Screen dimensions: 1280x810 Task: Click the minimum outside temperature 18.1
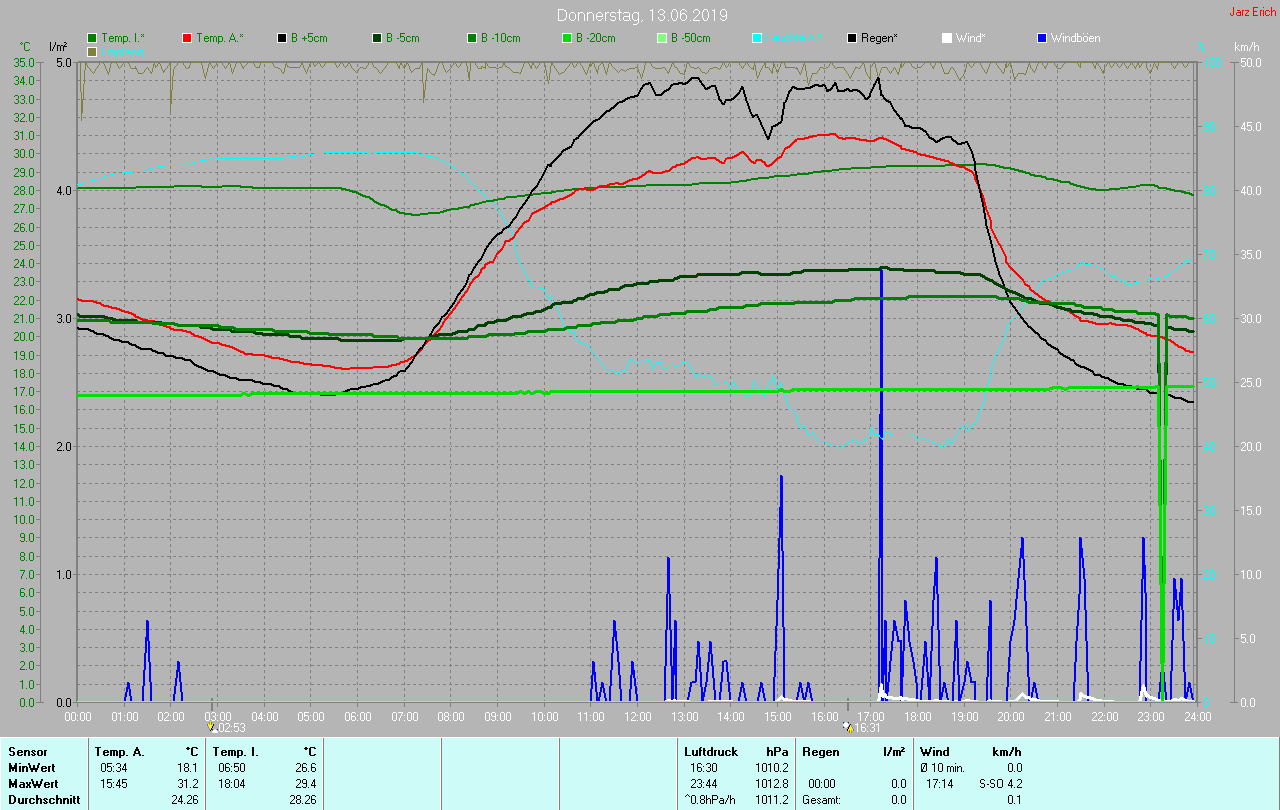[x=187, y=768]
